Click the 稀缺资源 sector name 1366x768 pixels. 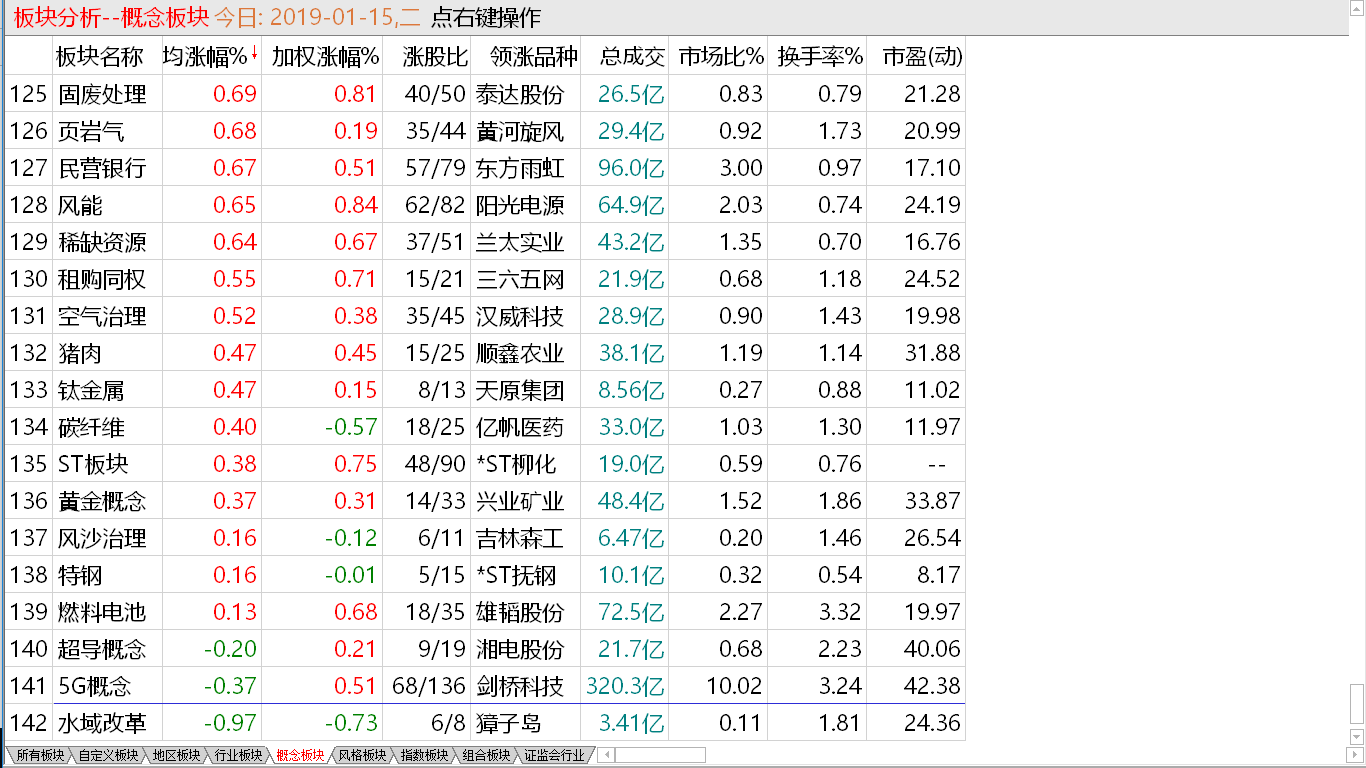click(x=102, y=242)
